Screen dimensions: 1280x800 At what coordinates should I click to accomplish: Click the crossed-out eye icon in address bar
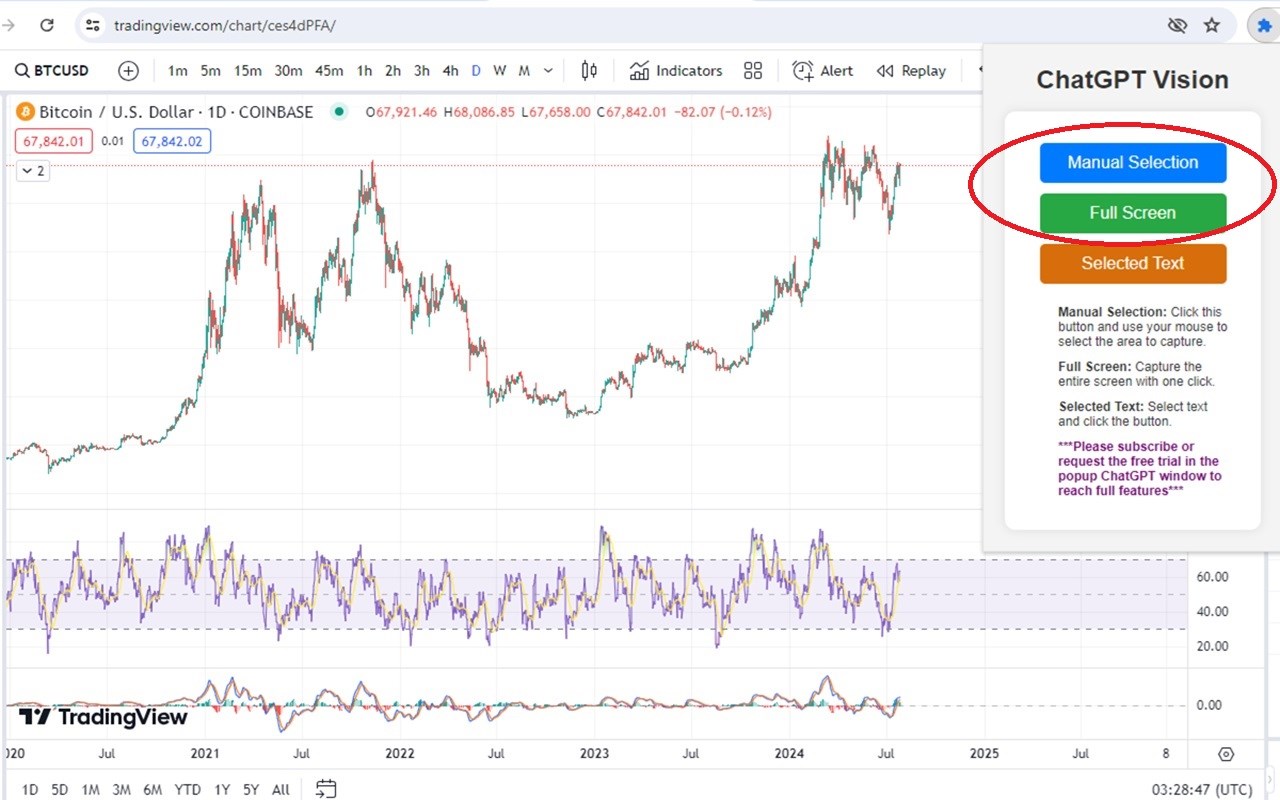(x=1177, y=25)
